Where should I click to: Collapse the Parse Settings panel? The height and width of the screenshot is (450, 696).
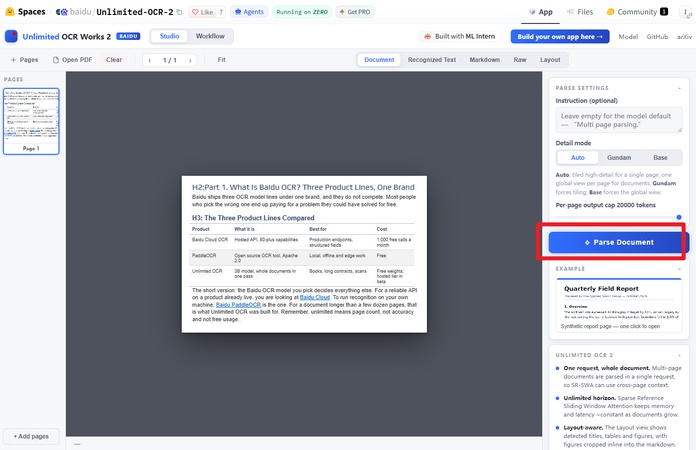point(679,88)
